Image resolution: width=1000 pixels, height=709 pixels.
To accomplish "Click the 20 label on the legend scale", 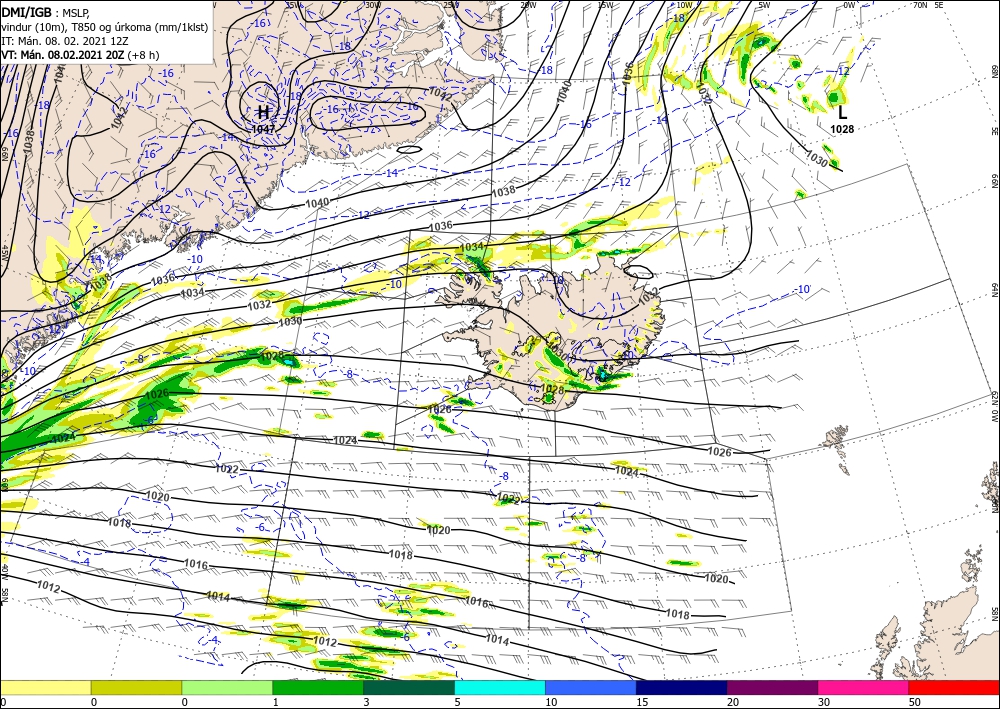I will [733, 702].
